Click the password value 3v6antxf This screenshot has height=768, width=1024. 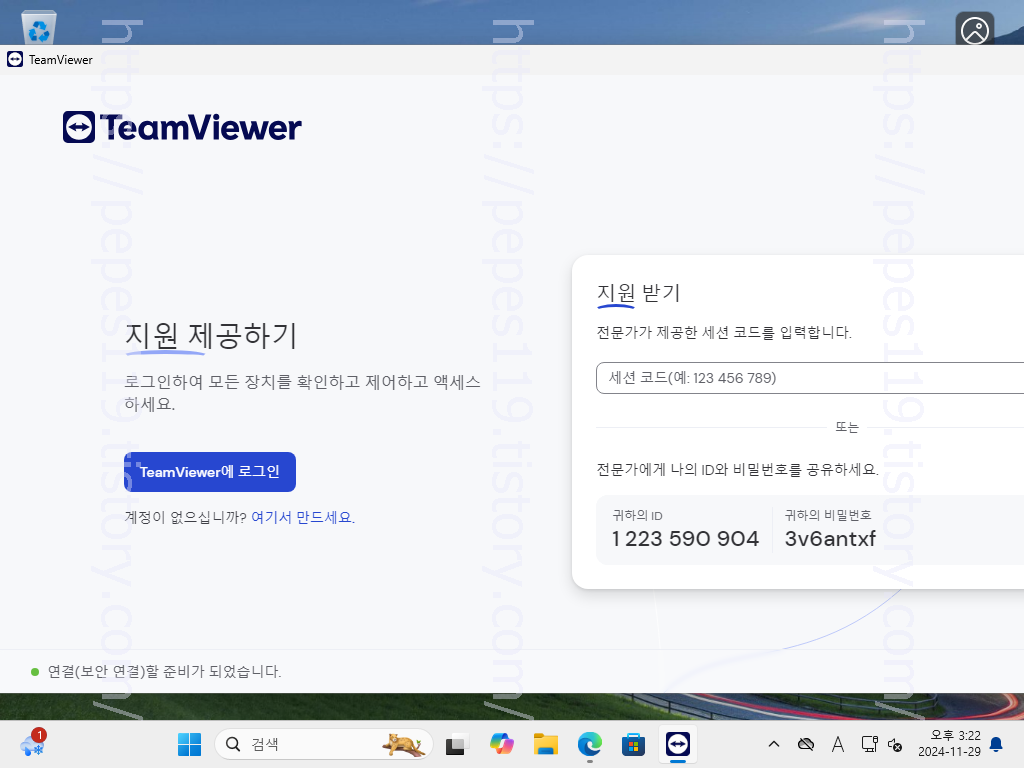[830, 539]
